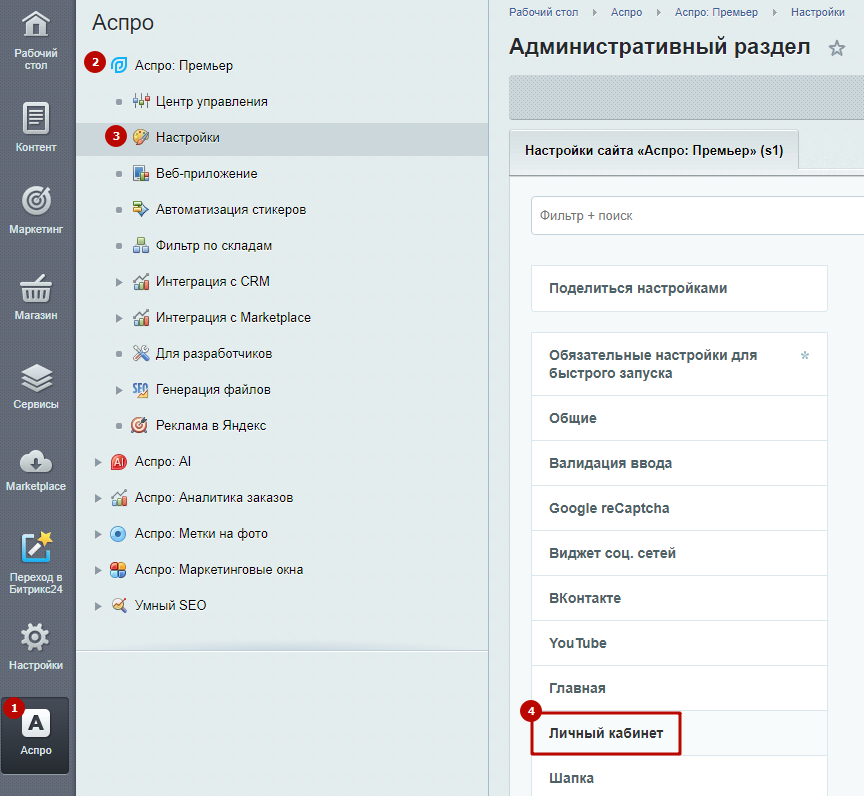Follow the Аспро: Премьер breadcrumb link
Screen dimensions: 864x796
(716, 12)
